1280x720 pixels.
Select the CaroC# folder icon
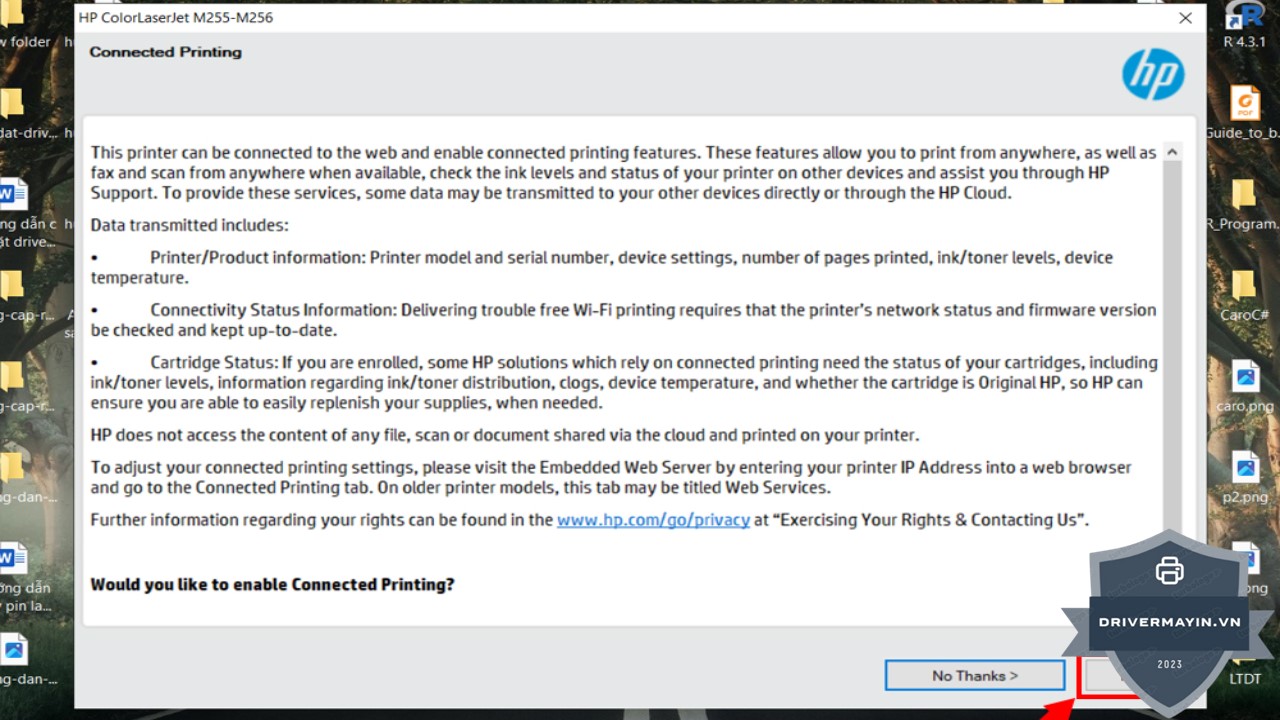(x=1243, y=288)
